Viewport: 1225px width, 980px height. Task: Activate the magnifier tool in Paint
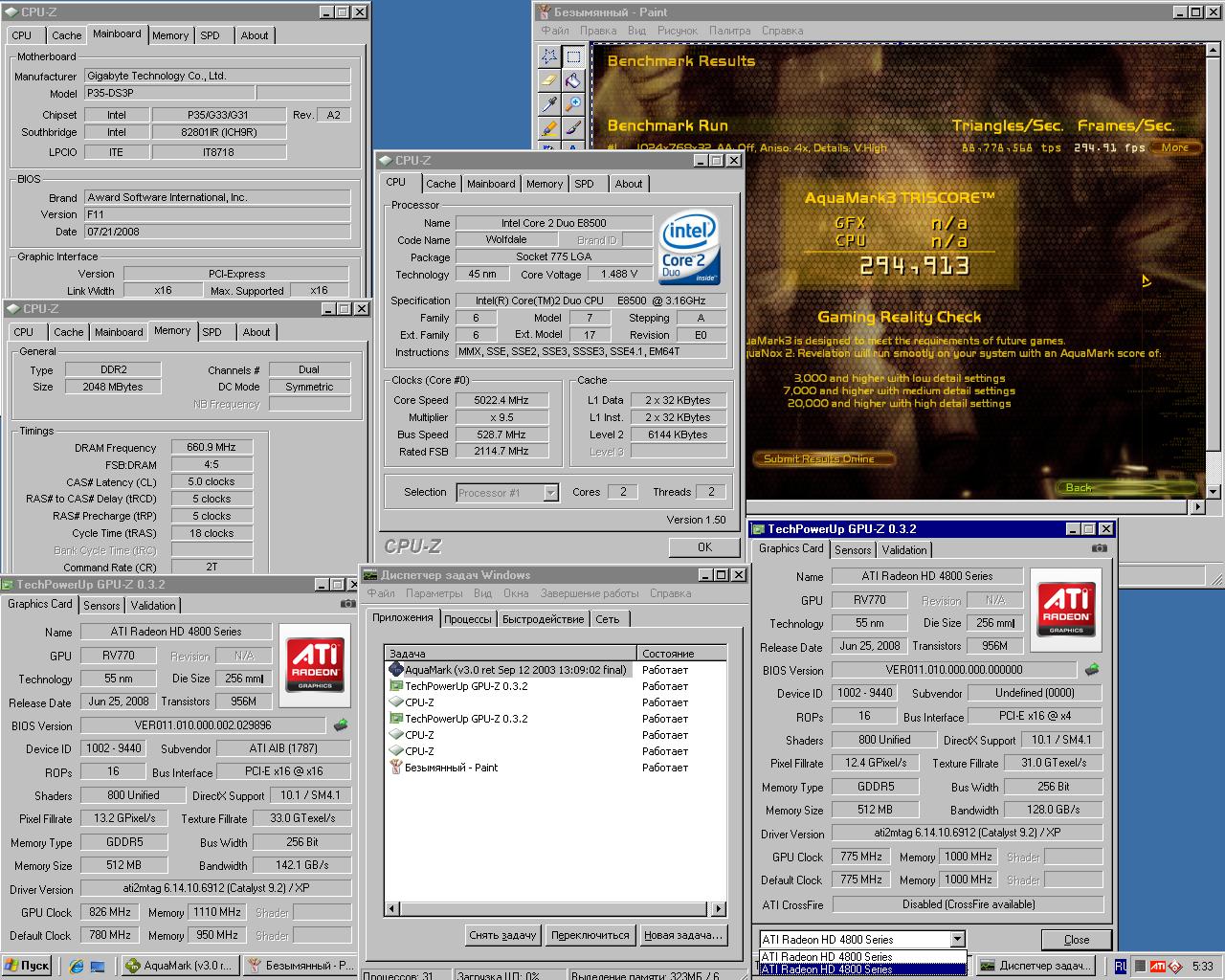[572, 104]
